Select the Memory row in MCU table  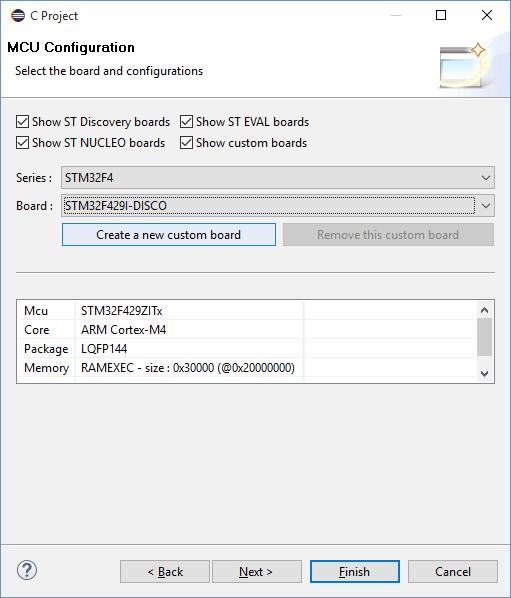[x=246, y=368]
